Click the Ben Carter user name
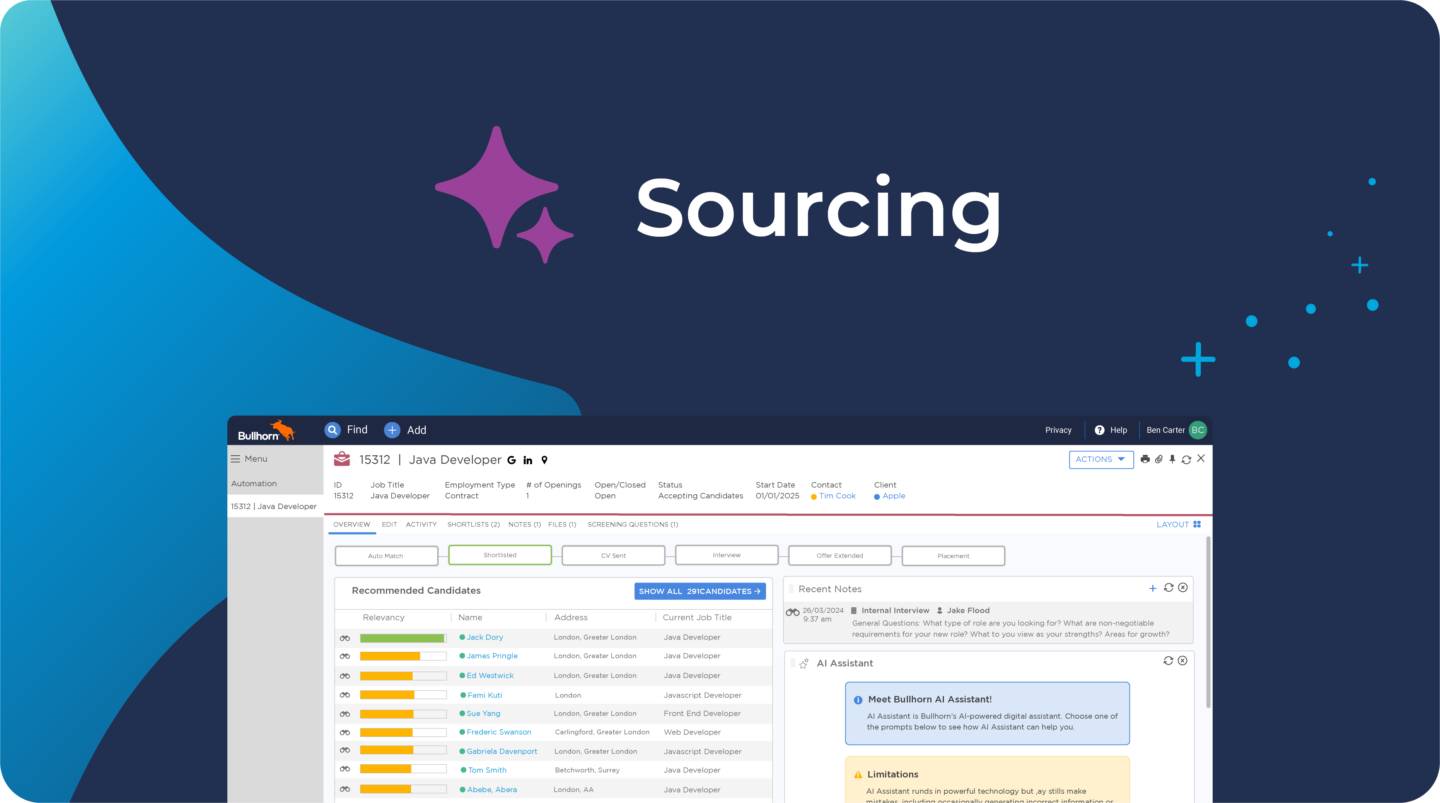The width and height of the screenshot is (1440, 803). point(1165,430)
